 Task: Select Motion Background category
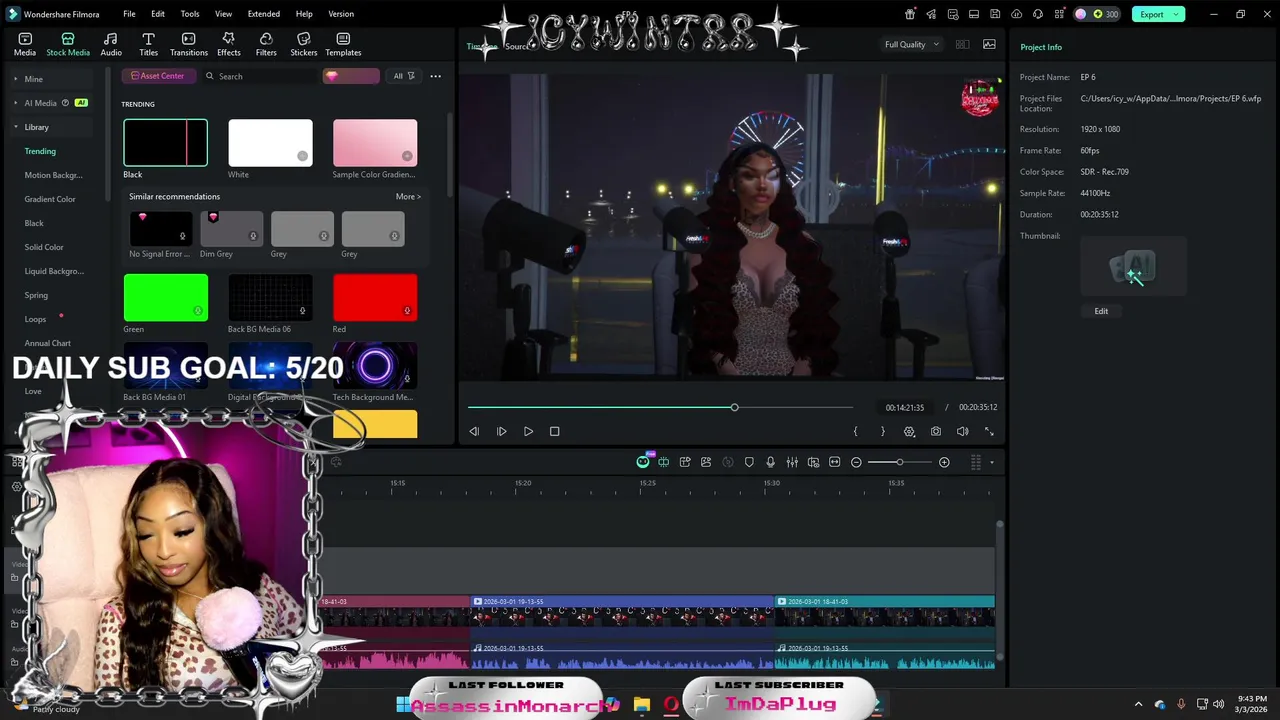(53, 175)
